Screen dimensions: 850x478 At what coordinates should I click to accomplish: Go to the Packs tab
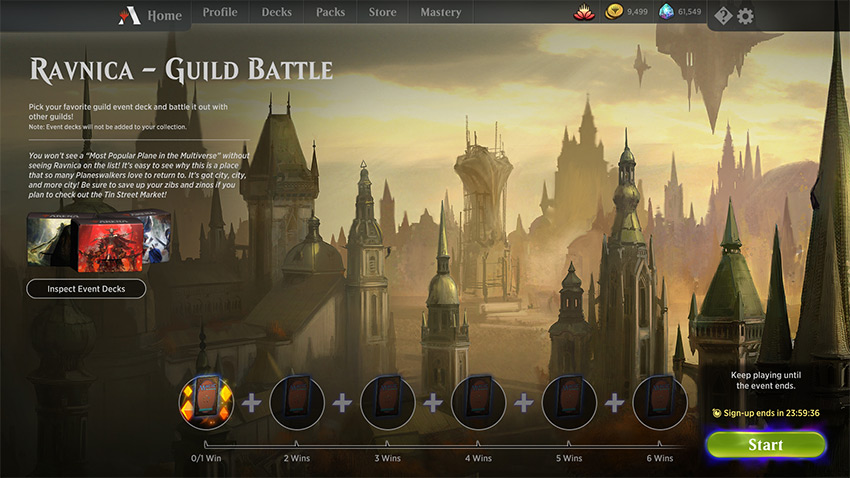330,12
